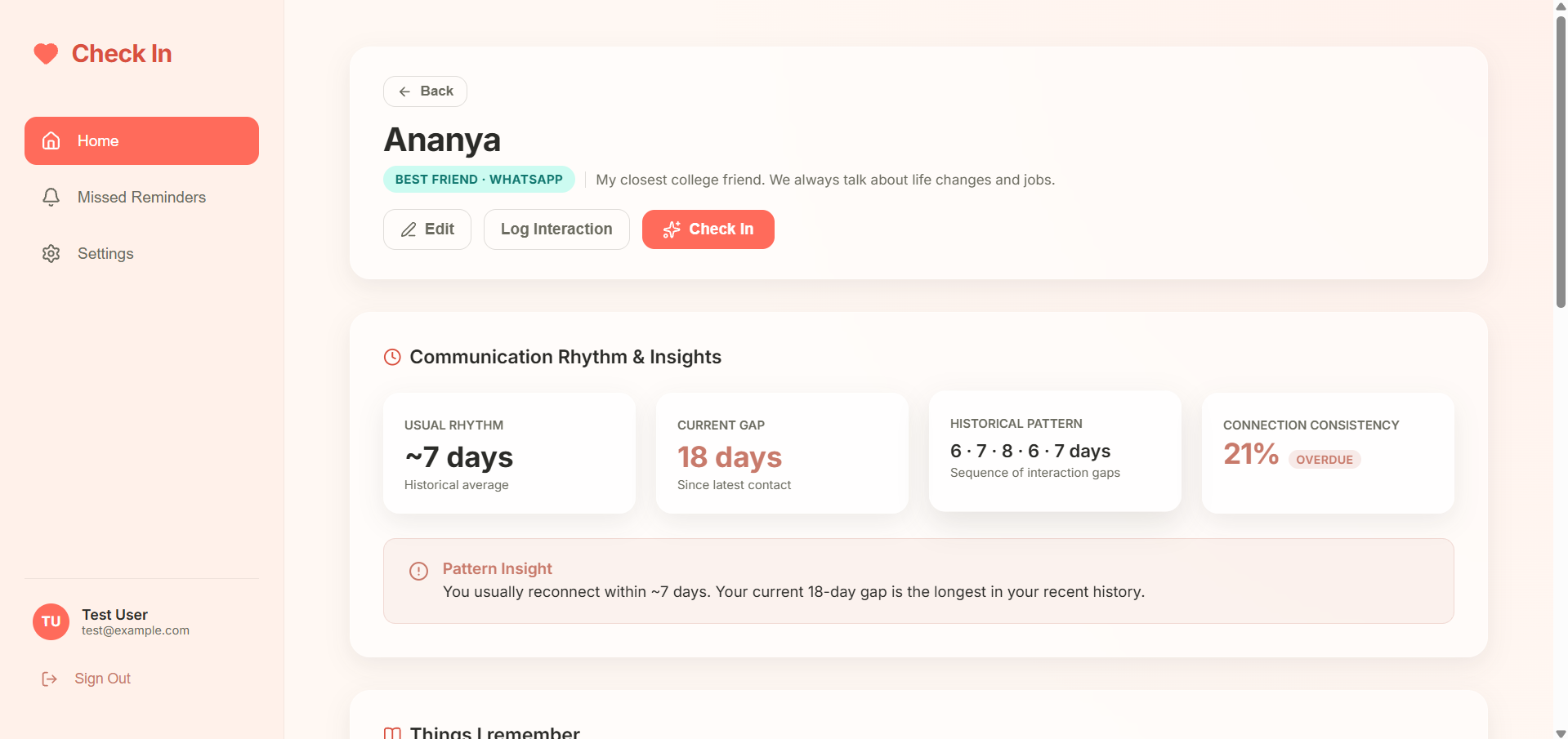The width and height of the screenshot is (1568, 739).
Task: Open the Log Interaction button
Action: (556, 229)
